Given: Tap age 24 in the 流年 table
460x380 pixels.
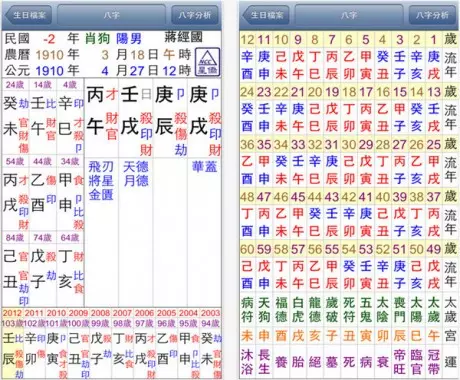Looking at the screenshot, I should tap(247, 92).
